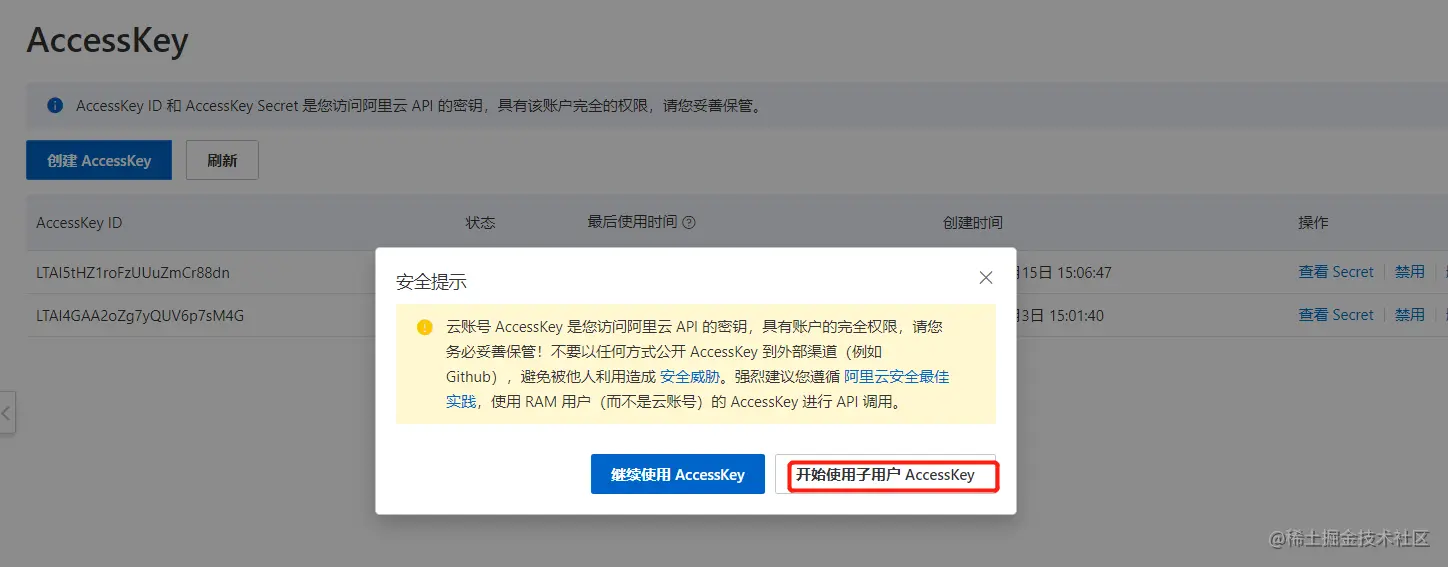Click the blue info icon in banner
The height and width of the screenshot is (567, 1448).
56,105
